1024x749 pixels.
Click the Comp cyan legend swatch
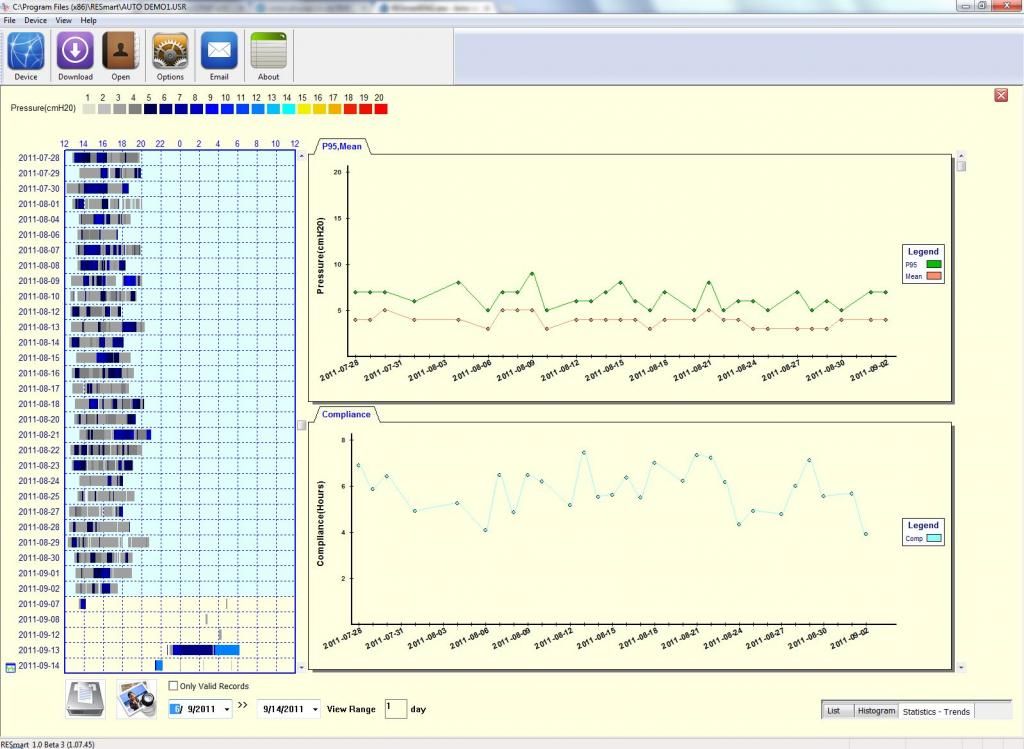pos(934,539)
